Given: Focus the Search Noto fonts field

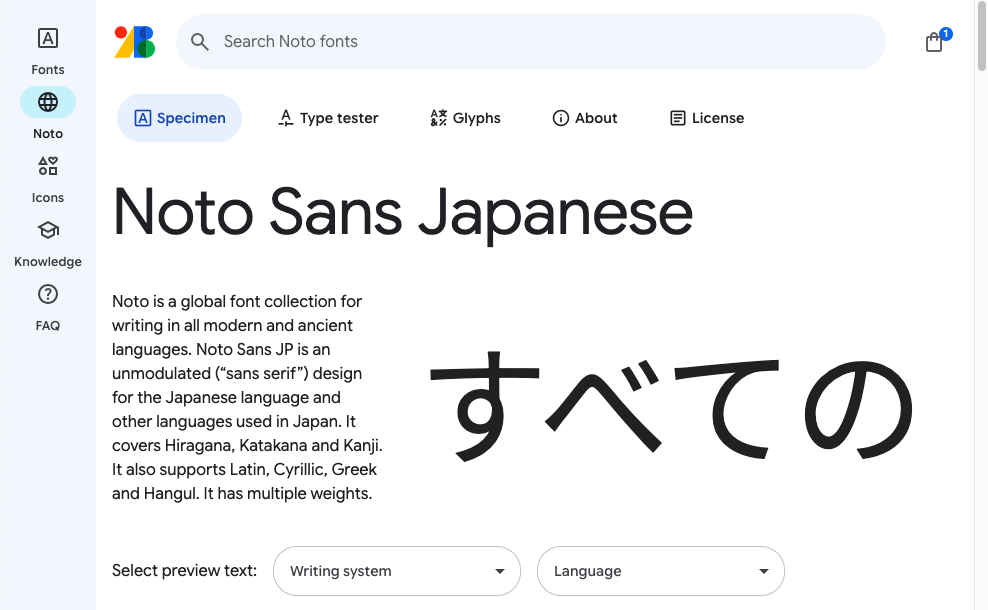Looking at the screenshot, I should 531,42.
